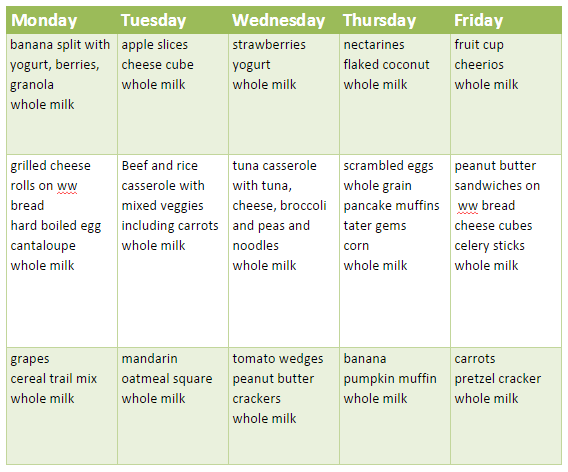Select 'cheerios' in Friday's breakfast cell
Image resolution: width=568 pixels, height=472 pixels.
pos(479,65)
